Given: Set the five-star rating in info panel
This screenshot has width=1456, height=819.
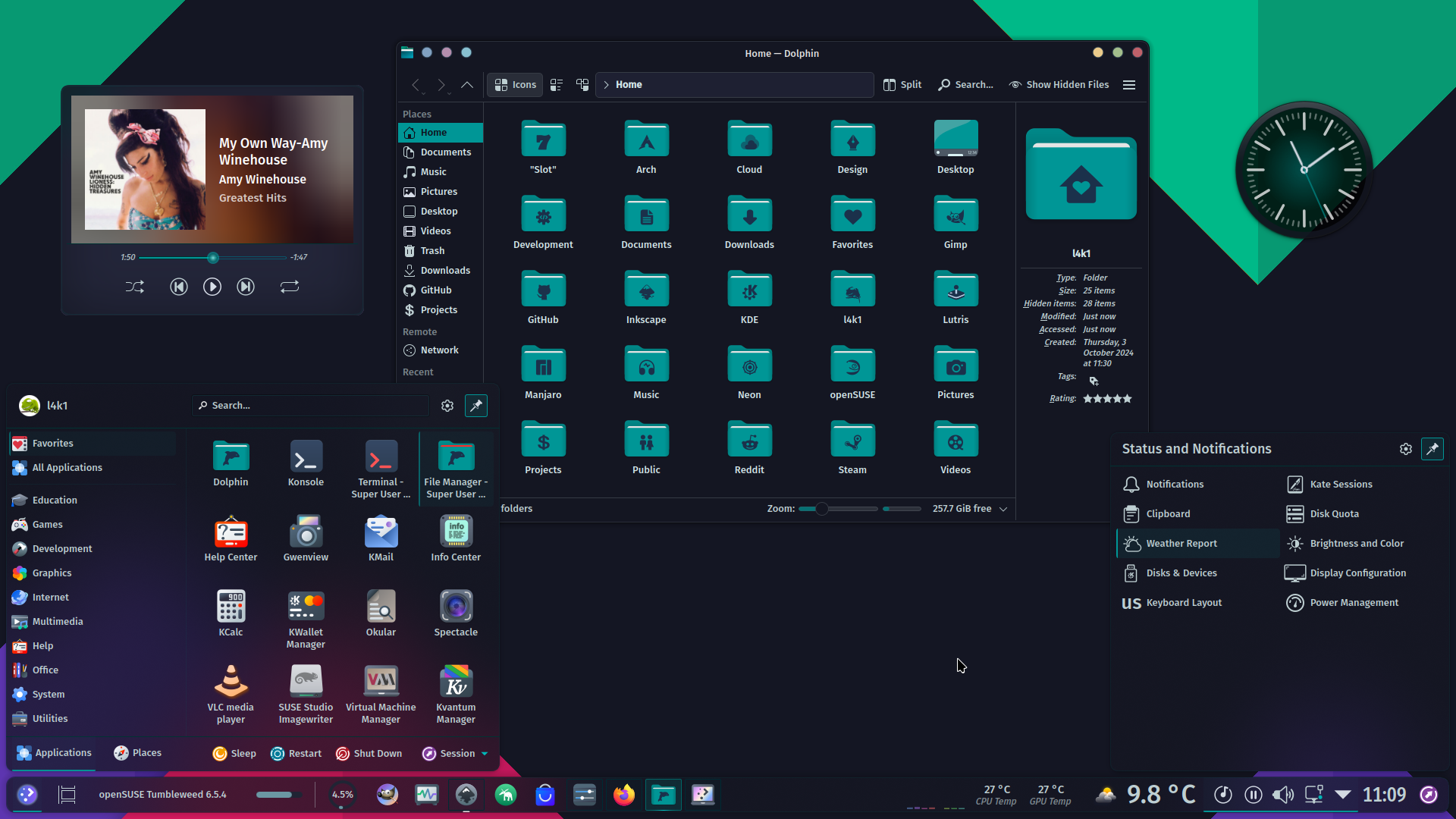Looking at the screenshot, I should click(1127, 399).
